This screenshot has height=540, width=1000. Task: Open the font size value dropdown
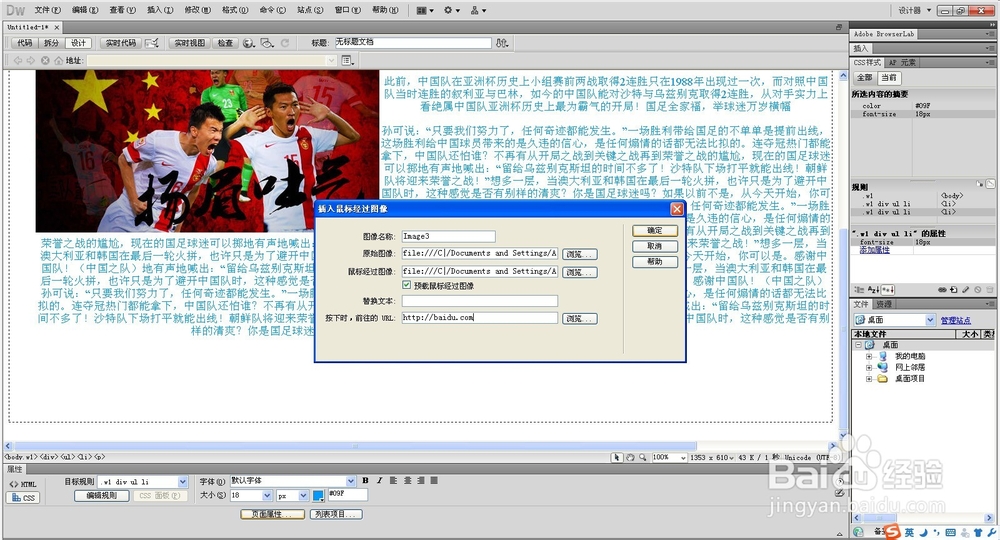point(267,495)
